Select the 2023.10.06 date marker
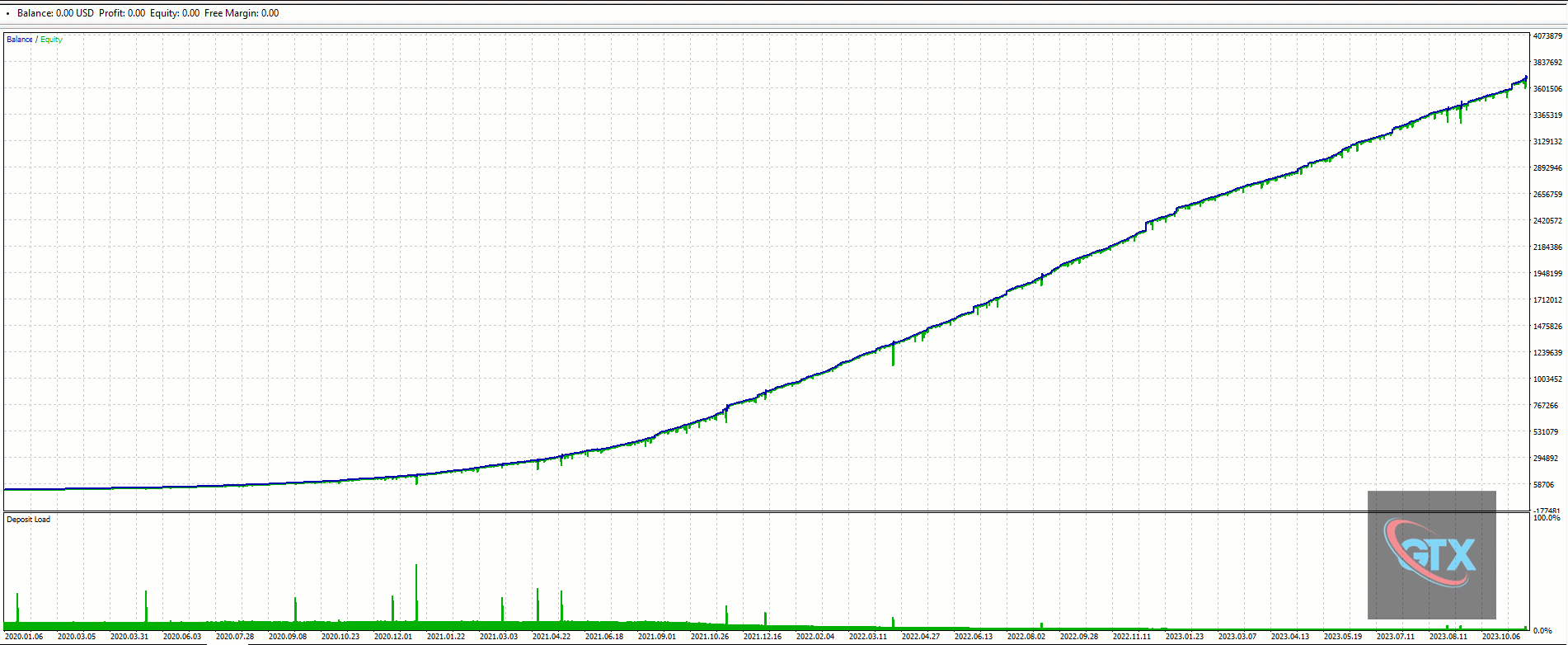1568x645 pixels. point(1500,637)
